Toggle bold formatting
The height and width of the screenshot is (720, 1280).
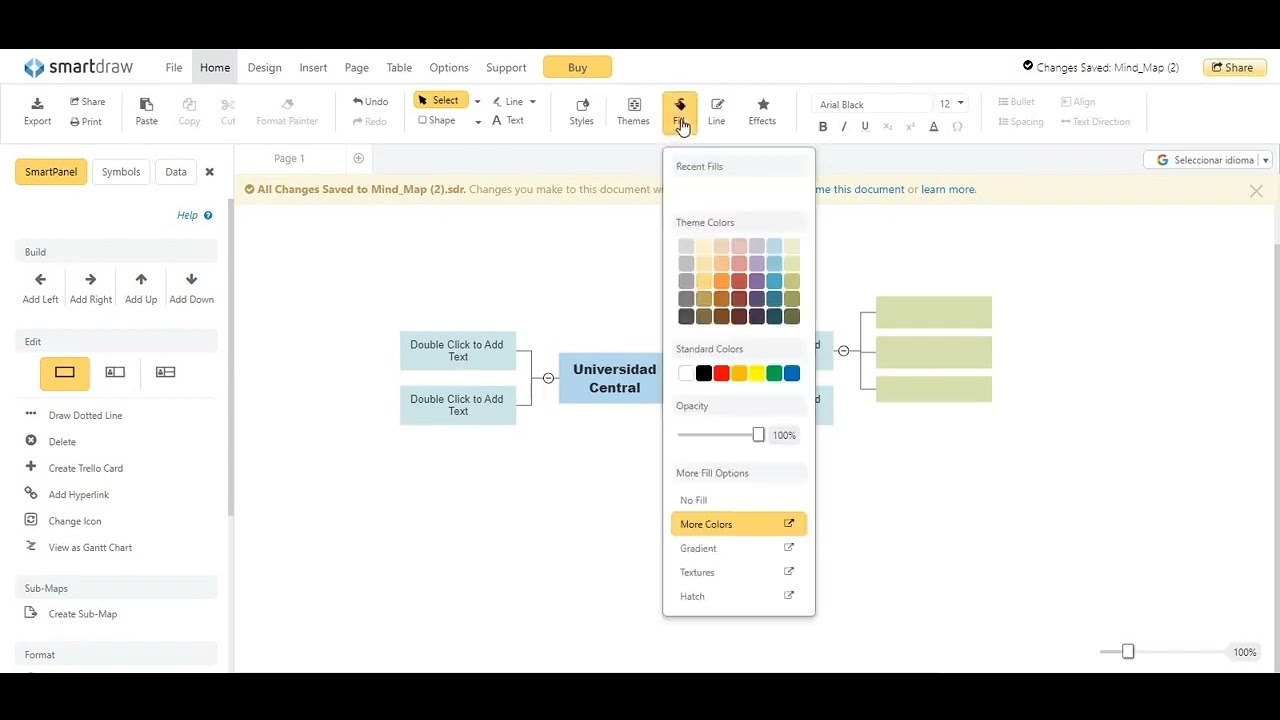point(823,127)
